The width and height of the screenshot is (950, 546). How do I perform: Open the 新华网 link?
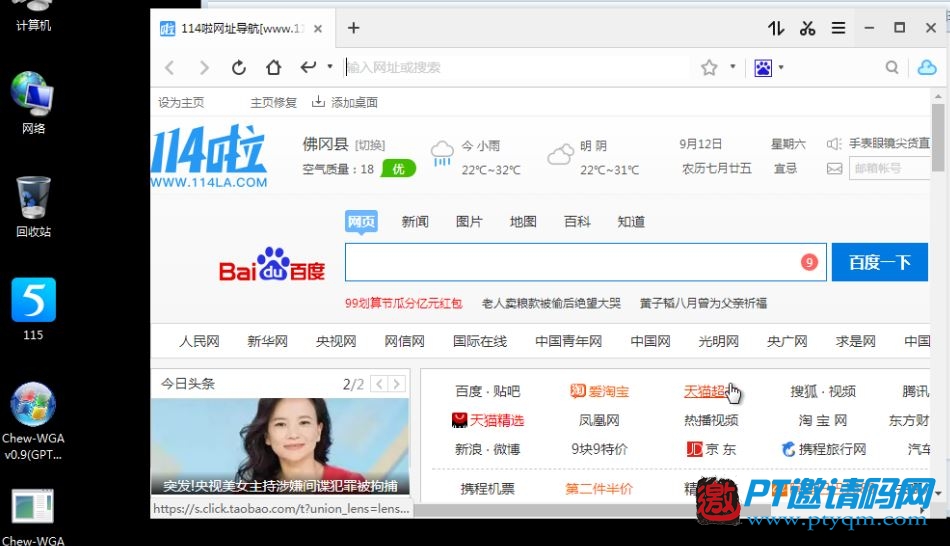pos(267,341)
